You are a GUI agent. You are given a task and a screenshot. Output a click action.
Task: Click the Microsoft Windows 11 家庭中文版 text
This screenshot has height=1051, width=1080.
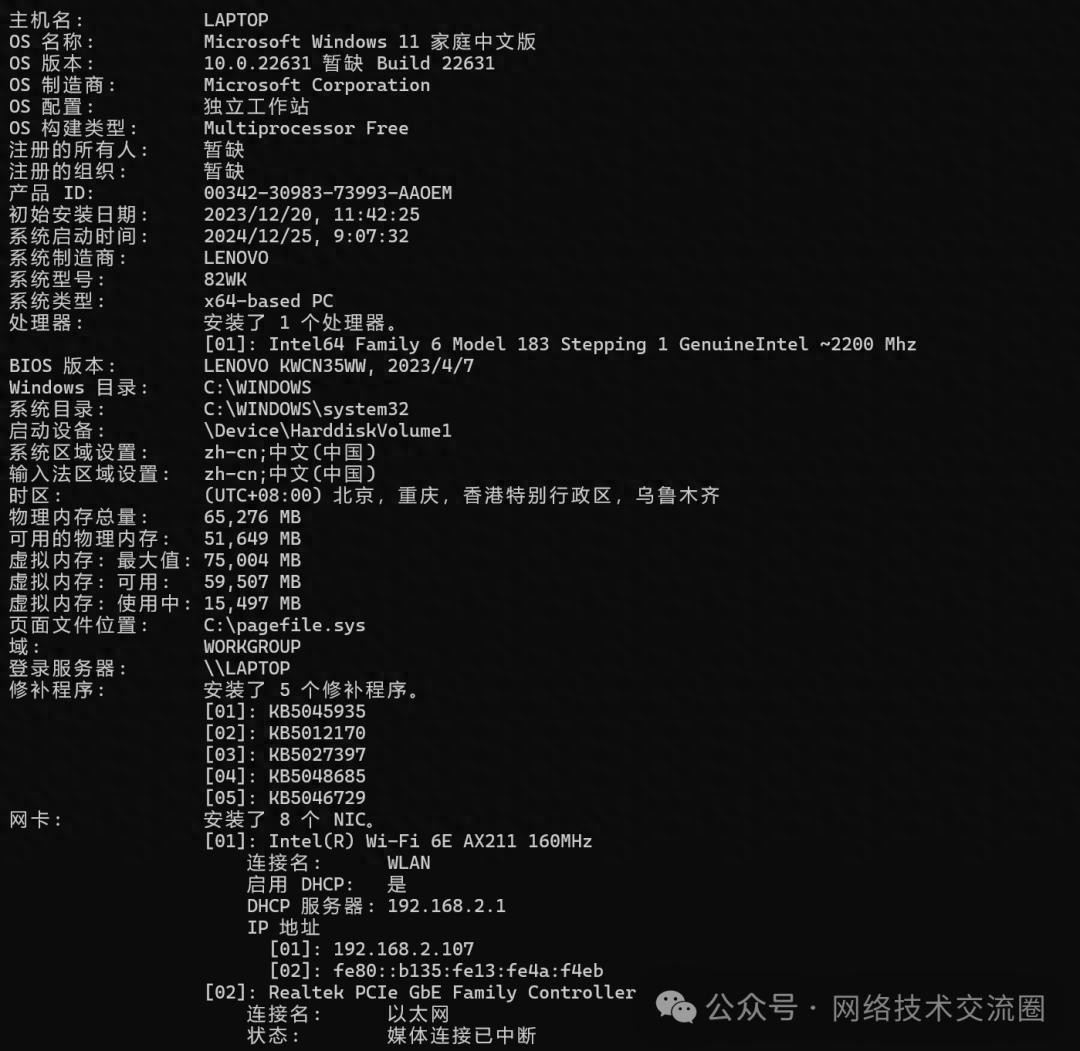click(x=369, y=41)
